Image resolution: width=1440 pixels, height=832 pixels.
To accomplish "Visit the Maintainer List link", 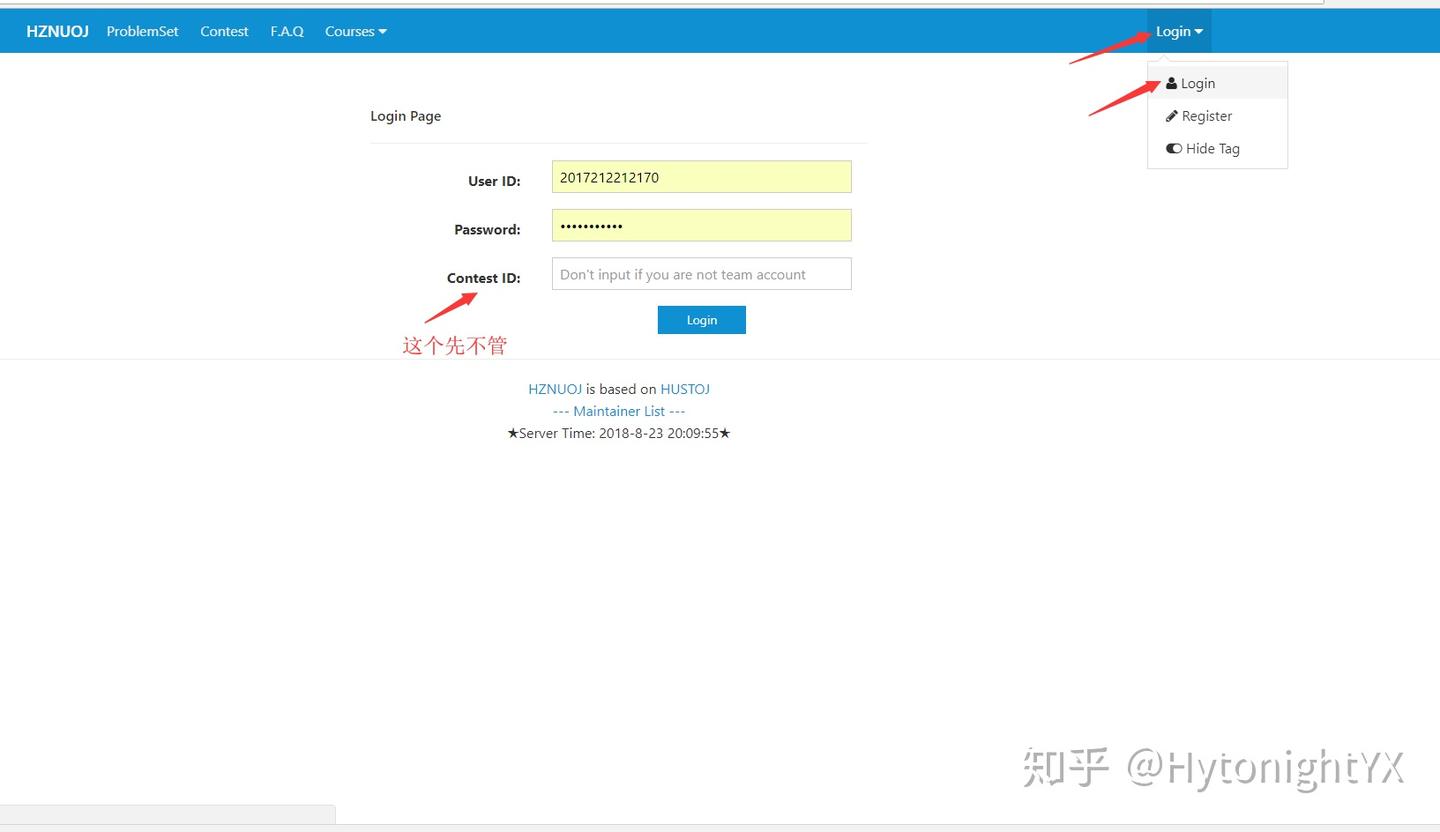I will coord(619,411).
